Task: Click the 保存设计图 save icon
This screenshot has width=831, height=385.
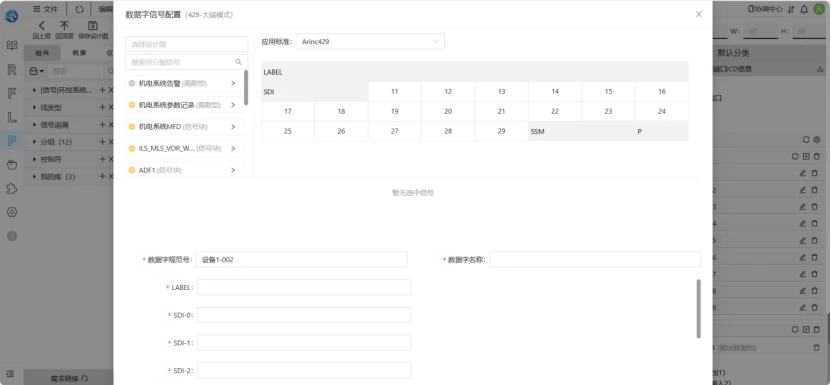Action: 93,25
